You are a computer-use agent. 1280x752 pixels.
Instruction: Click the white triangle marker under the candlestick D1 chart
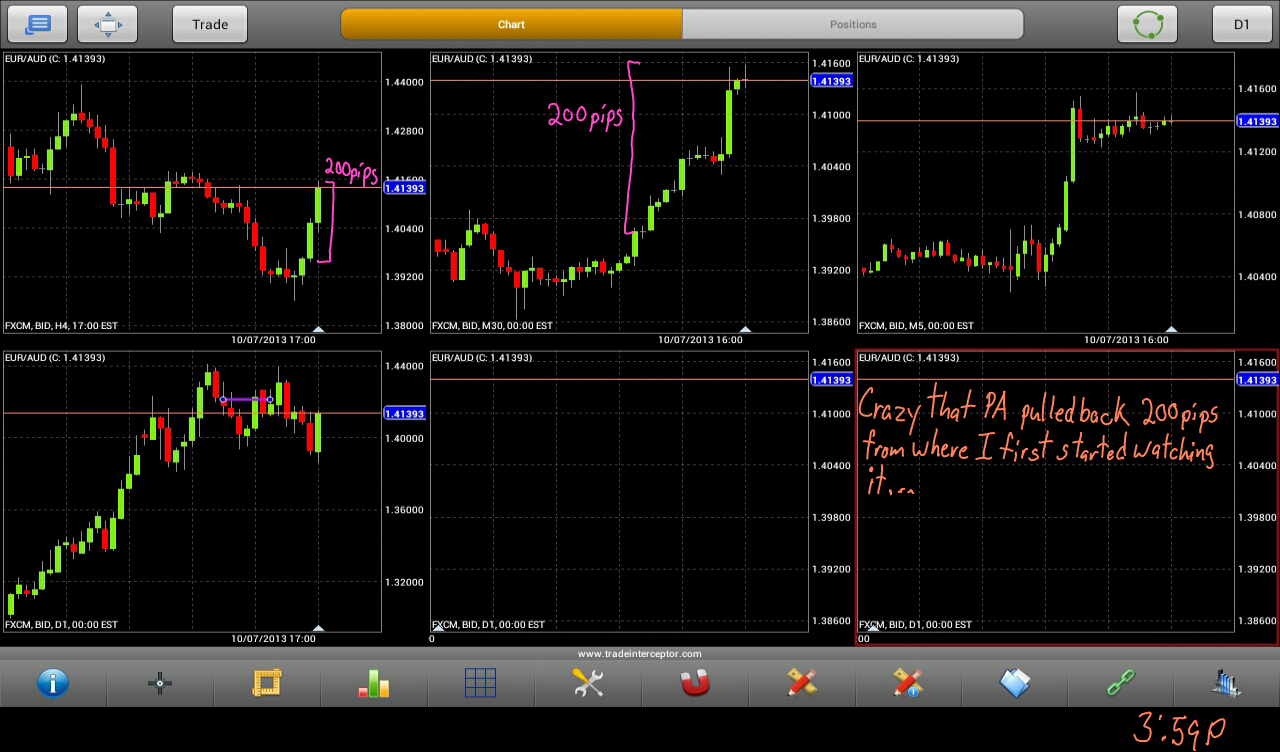pyautogui.click(x=318, y=628)
